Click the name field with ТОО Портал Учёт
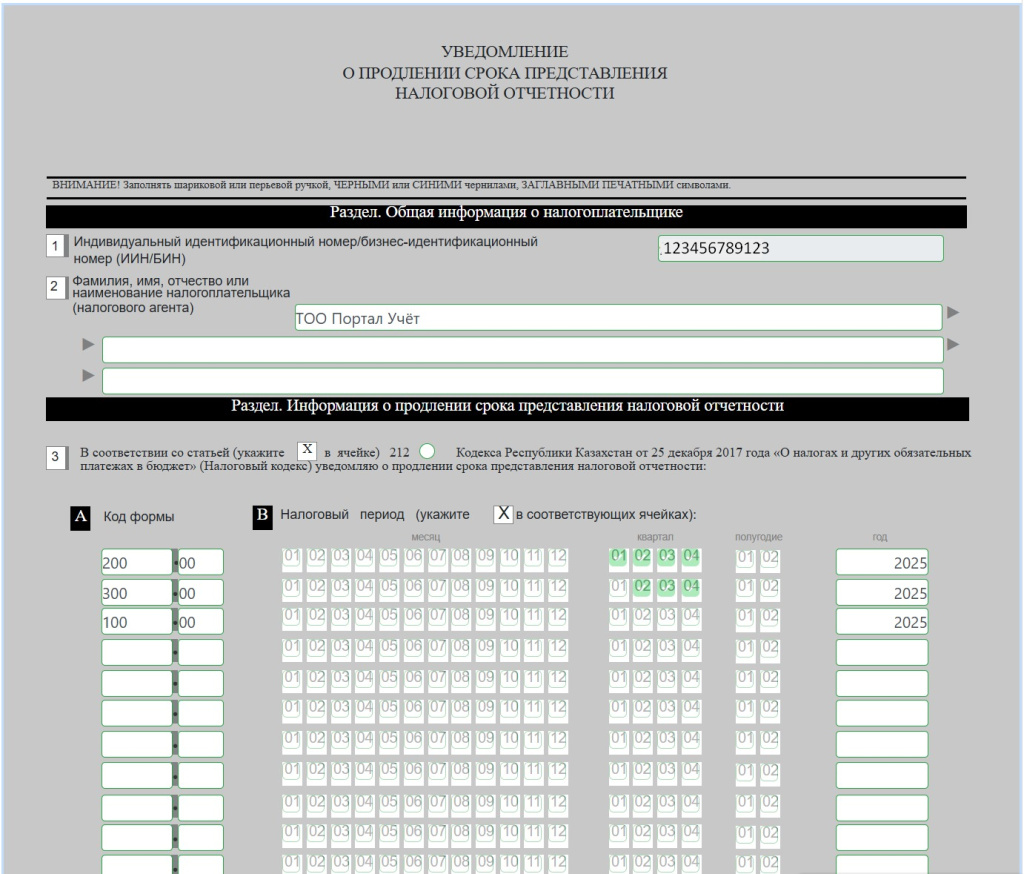 click(x=617, y=317)
